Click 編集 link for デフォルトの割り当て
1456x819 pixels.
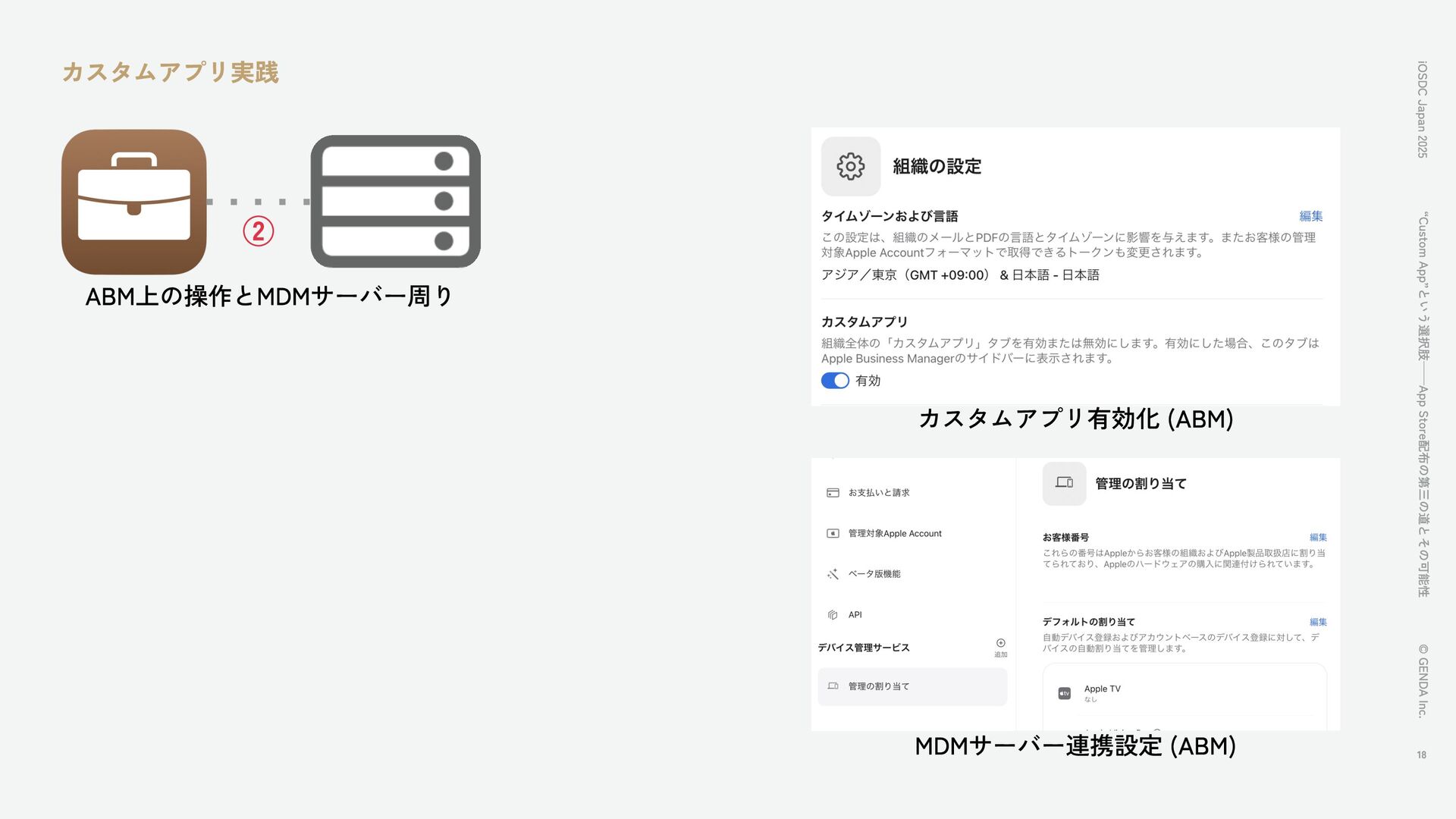coord(1318,622)
